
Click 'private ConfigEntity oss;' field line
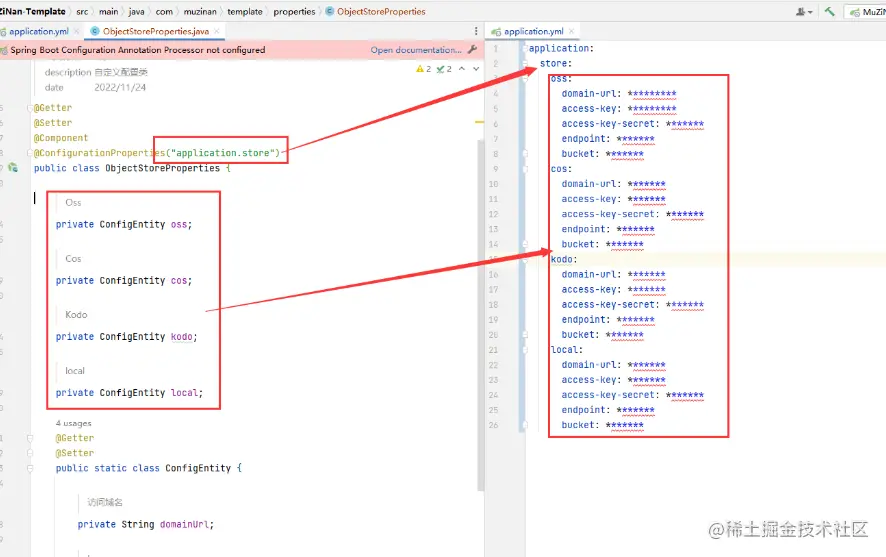(124, 224)
